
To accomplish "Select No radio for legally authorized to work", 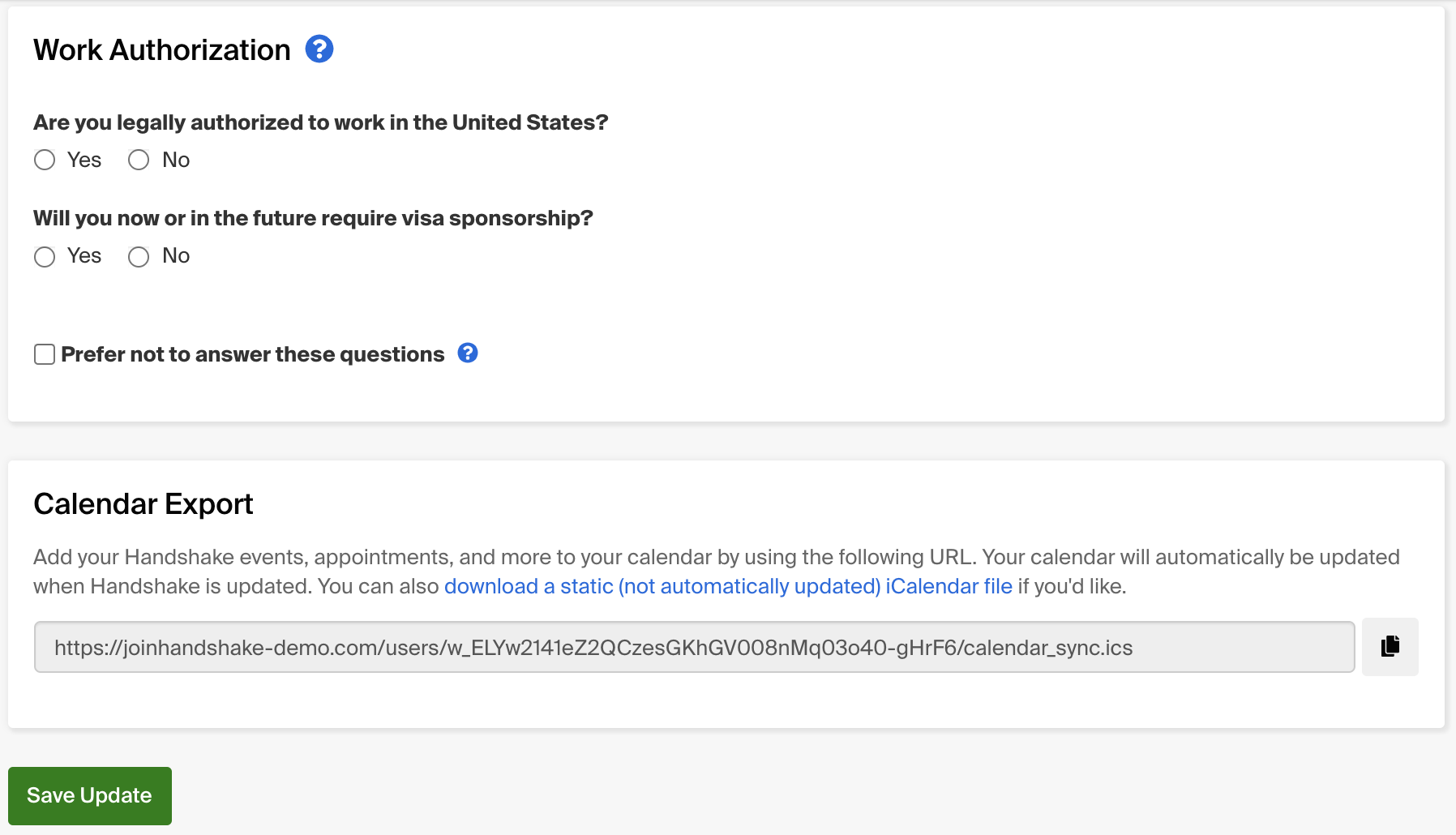I will tap(139, 161).
